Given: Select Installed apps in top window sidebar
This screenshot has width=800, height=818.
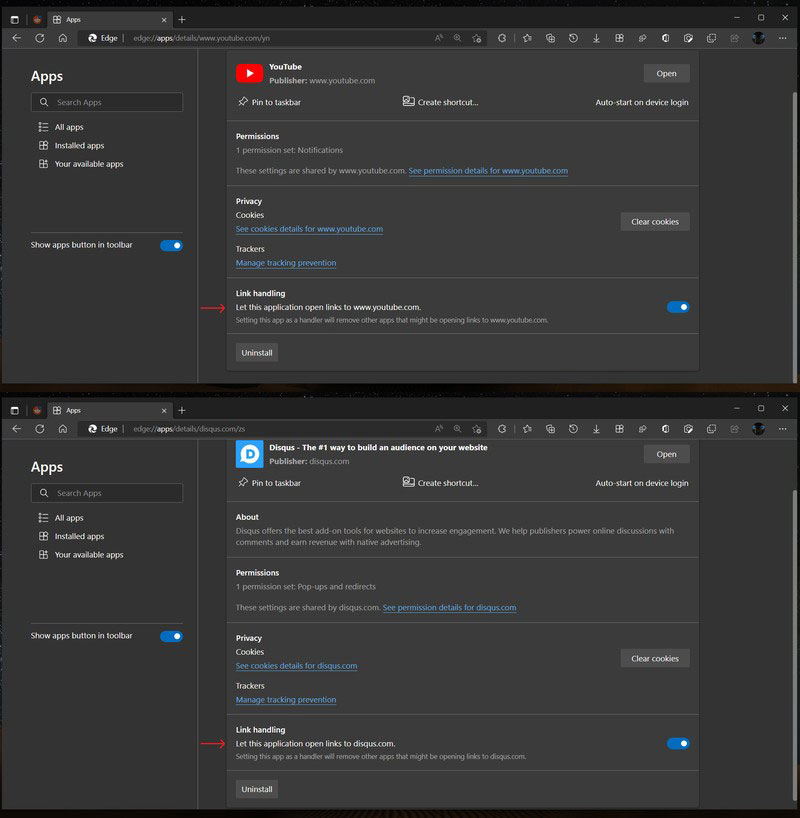Looking at the screenshot, I should click(71, 146).
